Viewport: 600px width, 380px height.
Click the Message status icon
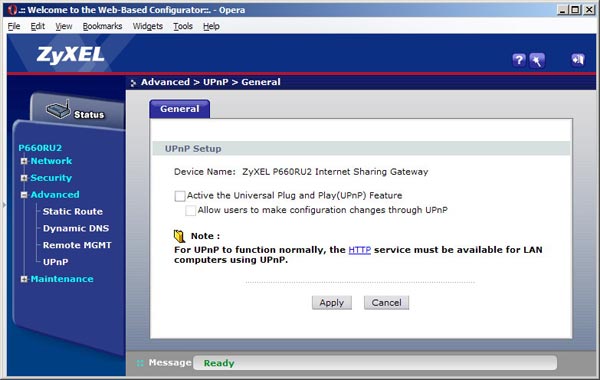(x=140, y=363)
